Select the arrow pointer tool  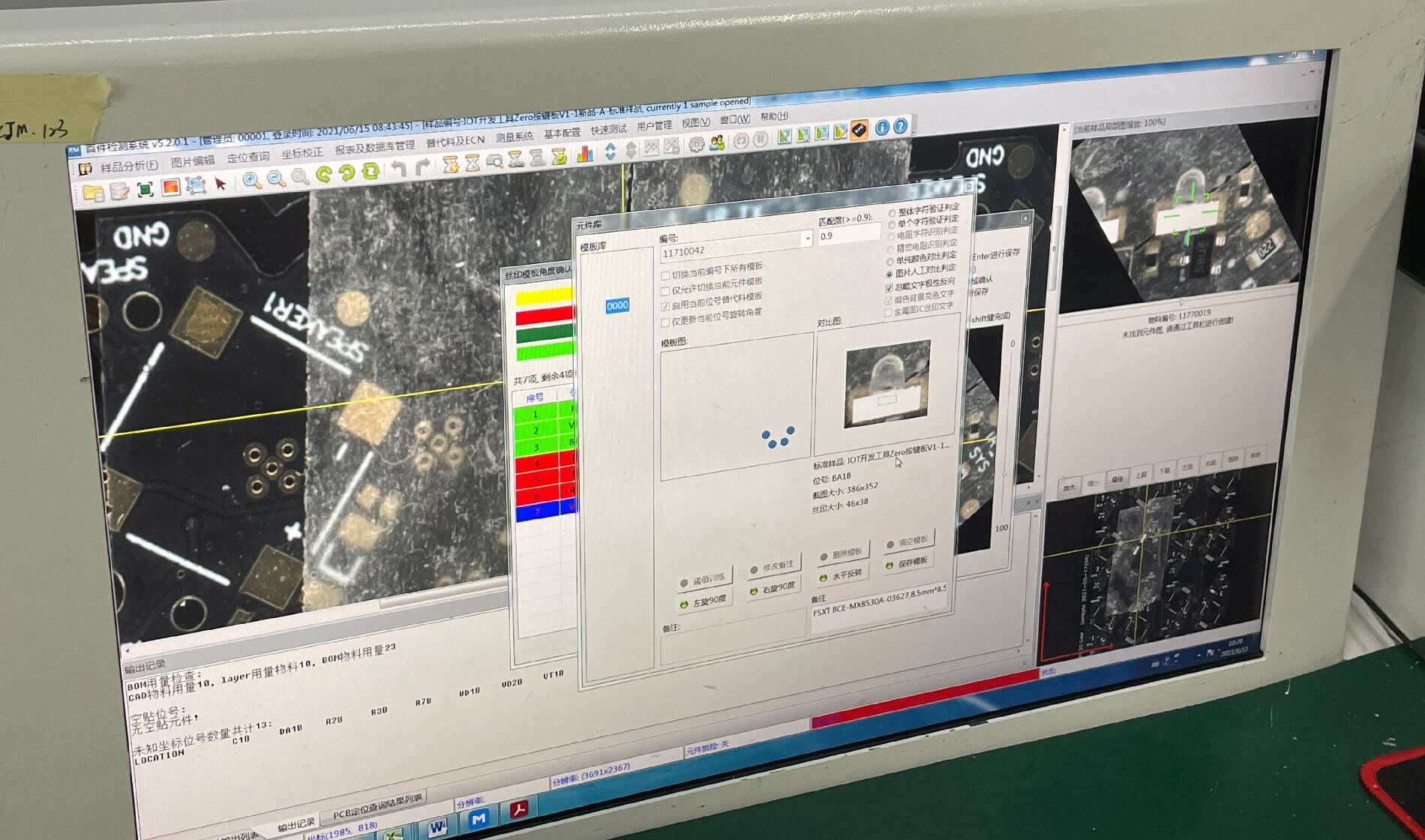(x=220, y=183)
